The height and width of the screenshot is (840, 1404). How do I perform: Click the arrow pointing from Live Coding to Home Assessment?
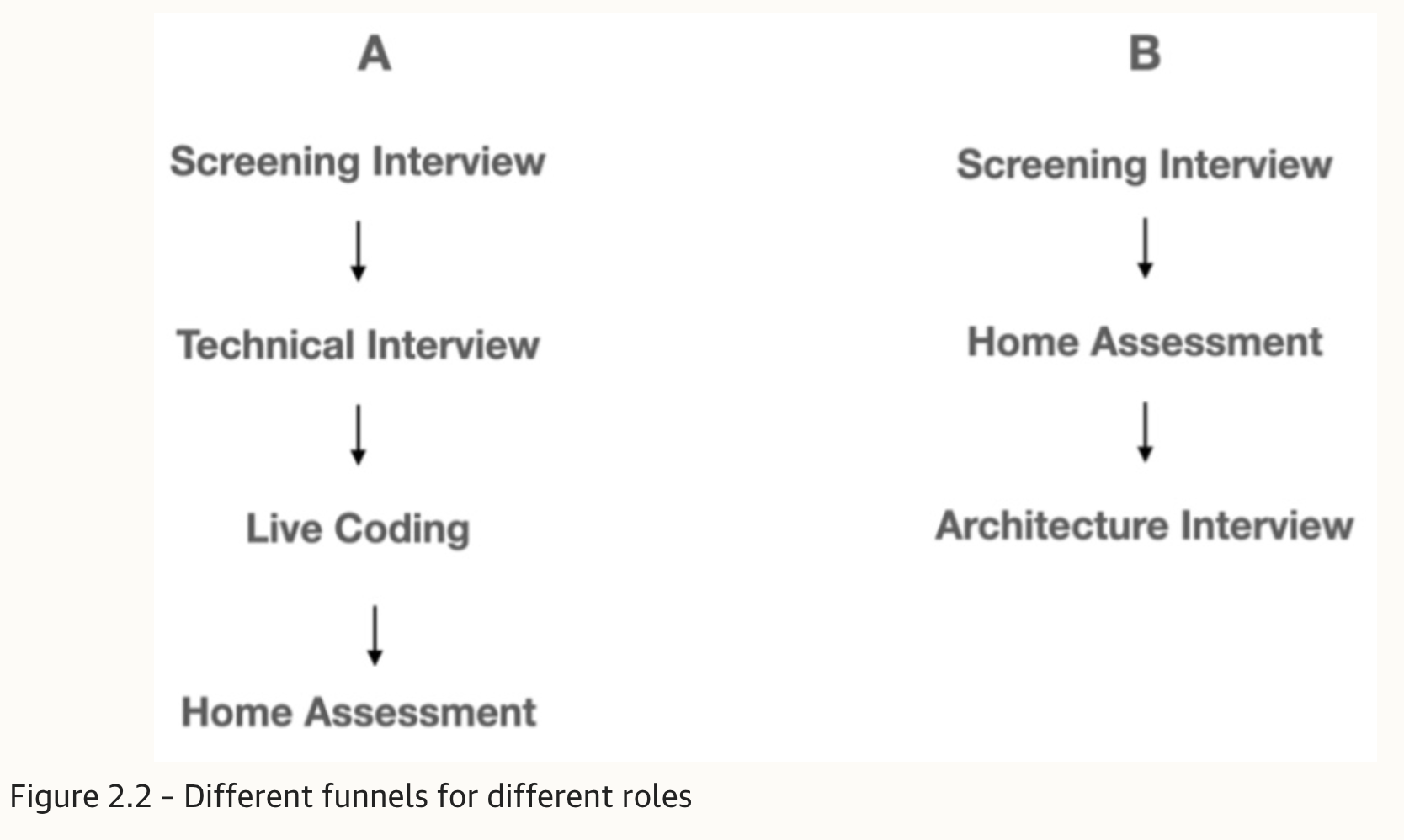(x=375, y=635)
